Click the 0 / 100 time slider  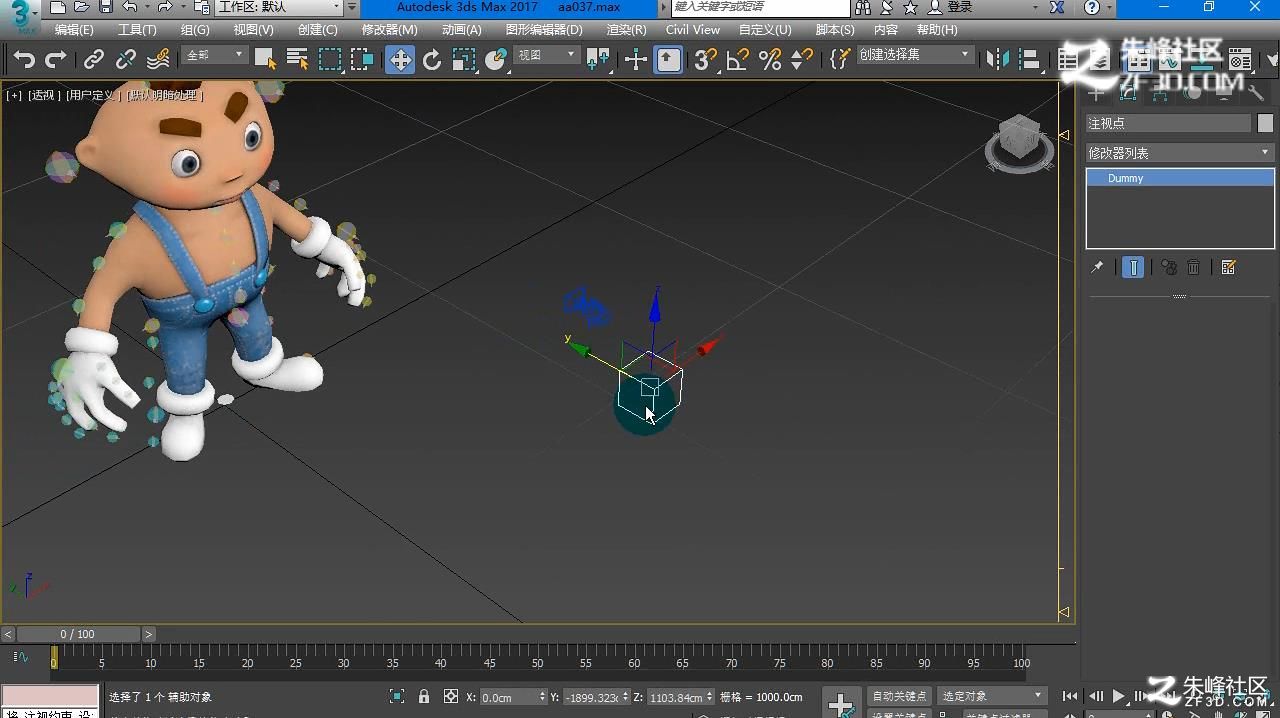pos(78,634)
